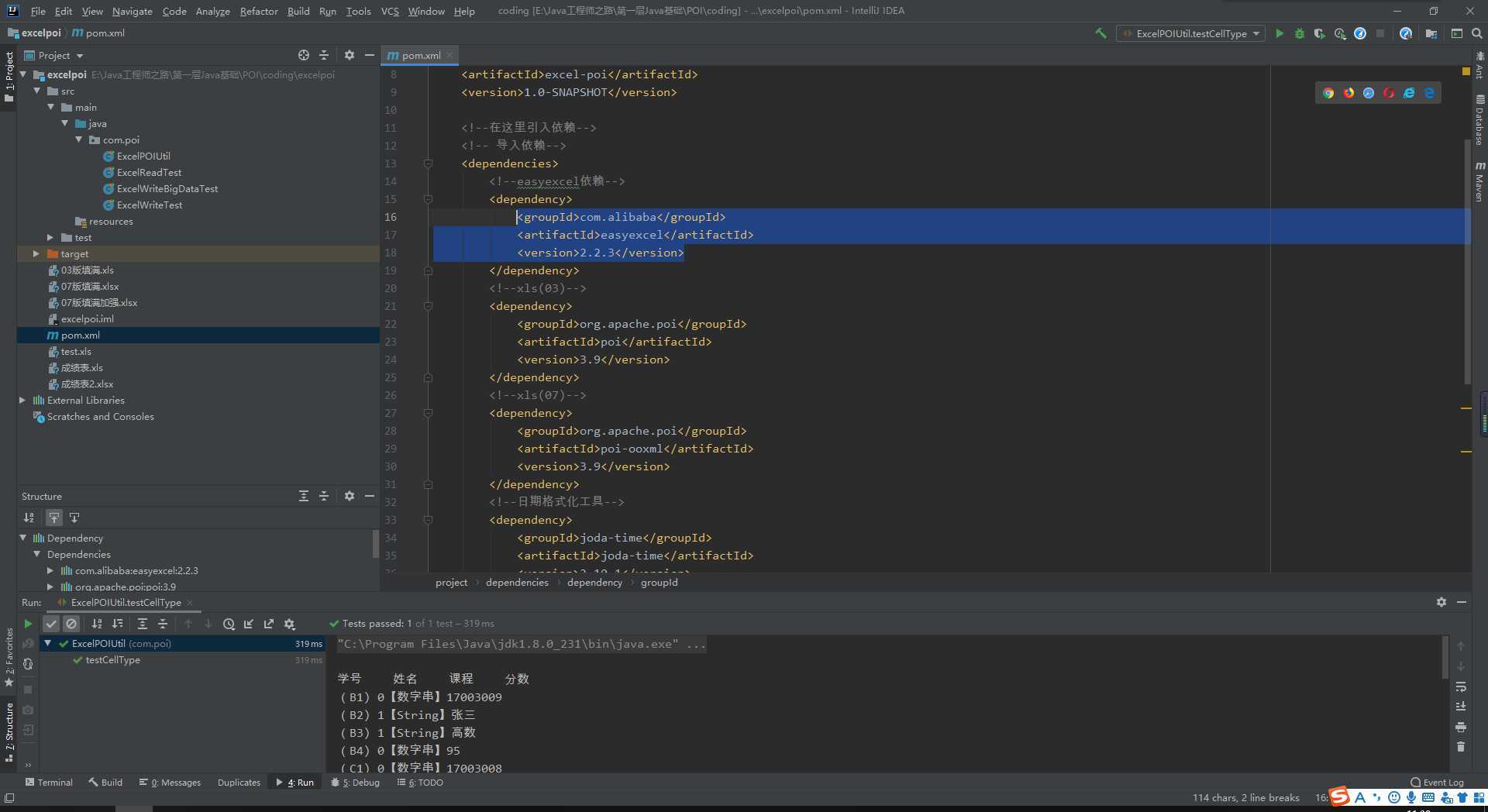Click the Build Project hammer icon

pos(1100,33)
